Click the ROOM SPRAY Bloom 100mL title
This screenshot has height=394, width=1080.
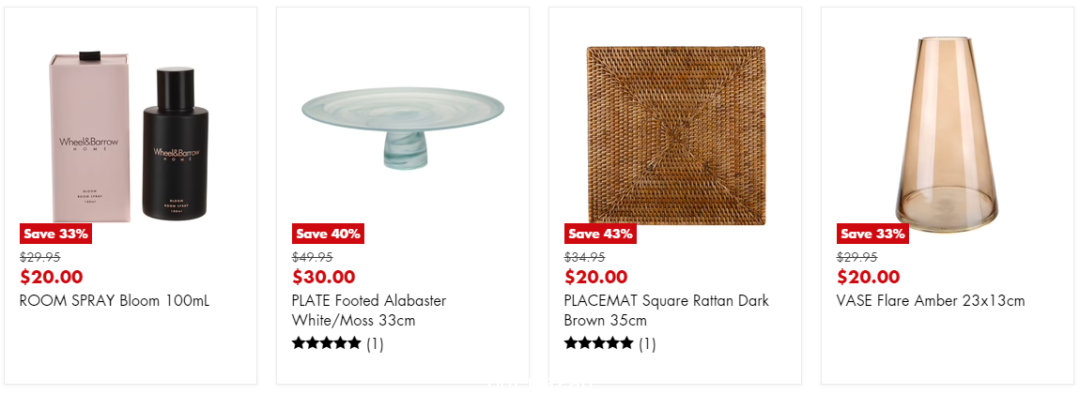click(115, 301)
